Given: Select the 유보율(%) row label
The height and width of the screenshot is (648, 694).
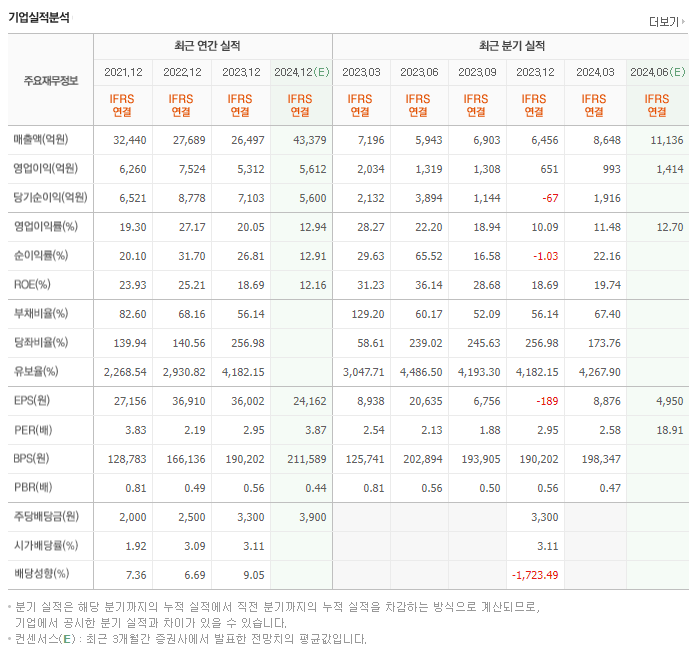Looking at the screenshot, I should pyautogui.click(x=36, y=371).
